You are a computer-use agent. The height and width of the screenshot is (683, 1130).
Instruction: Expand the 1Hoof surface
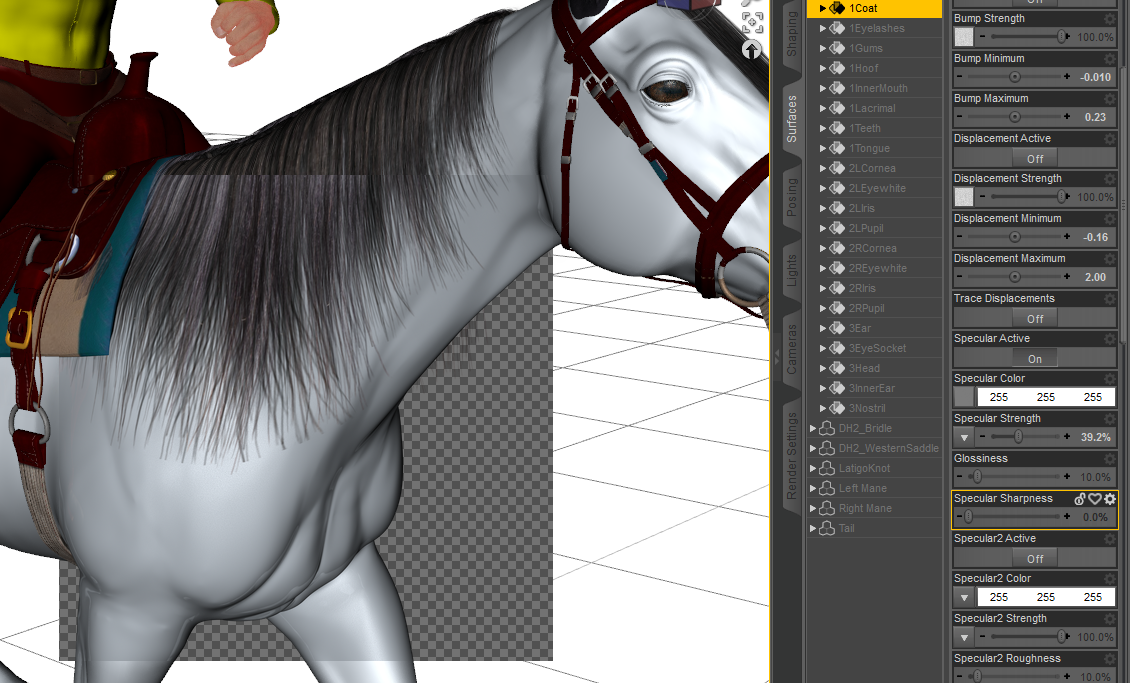pos(822,68)
